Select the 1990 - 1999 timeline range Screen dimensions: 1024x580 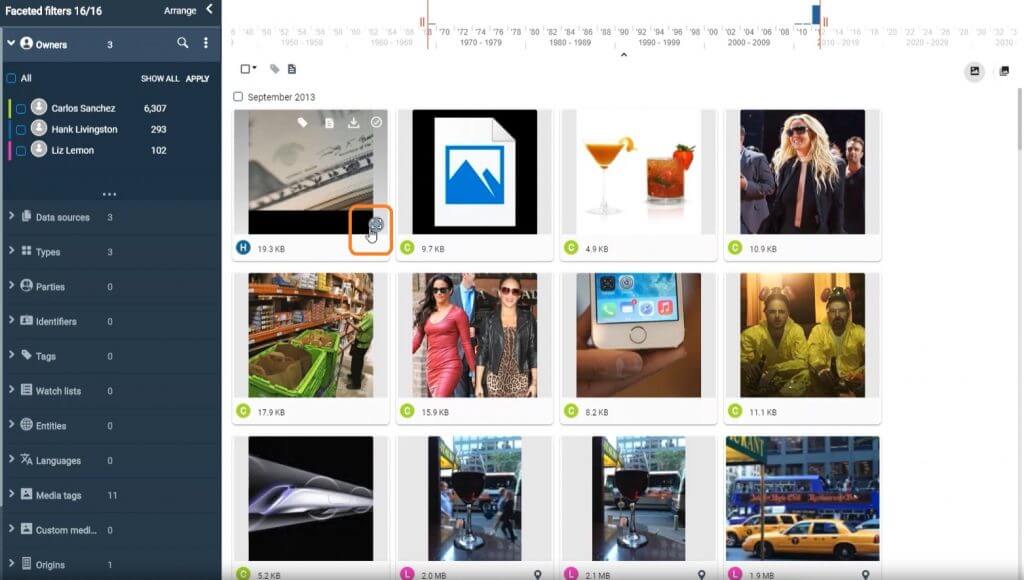pyautogui.click(x=659, y=42)
